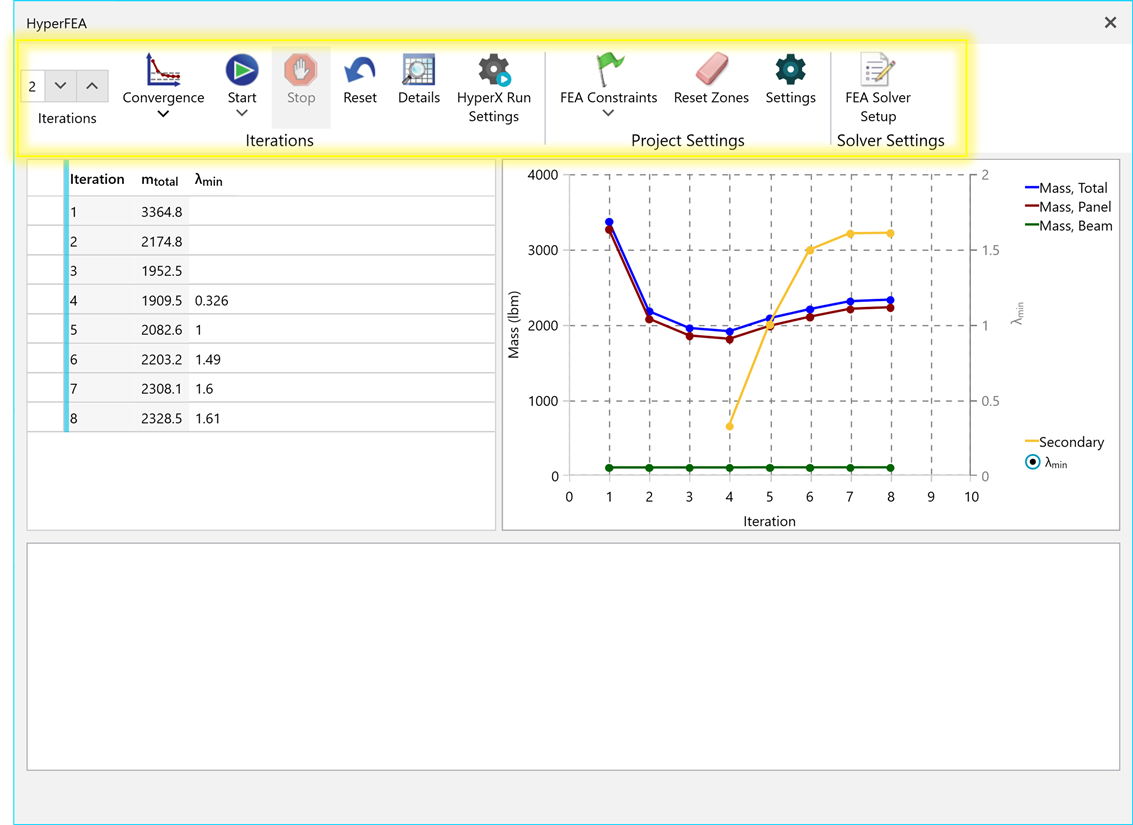Open the Settings teal gear icon
Image resolution: width=1133 pixels, height=825 pixels.
click(x=790, y=69)
